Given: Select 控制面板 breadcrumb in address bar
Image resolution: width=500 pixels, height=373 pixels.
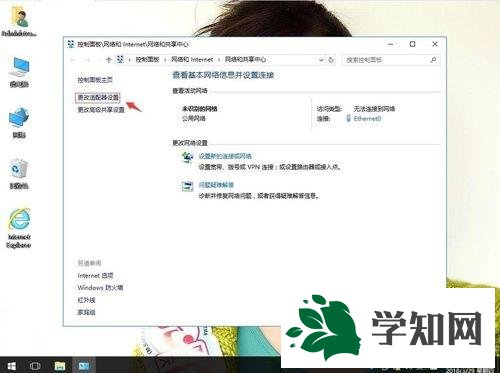Looking at the screenshot, I should click(147, 60).
